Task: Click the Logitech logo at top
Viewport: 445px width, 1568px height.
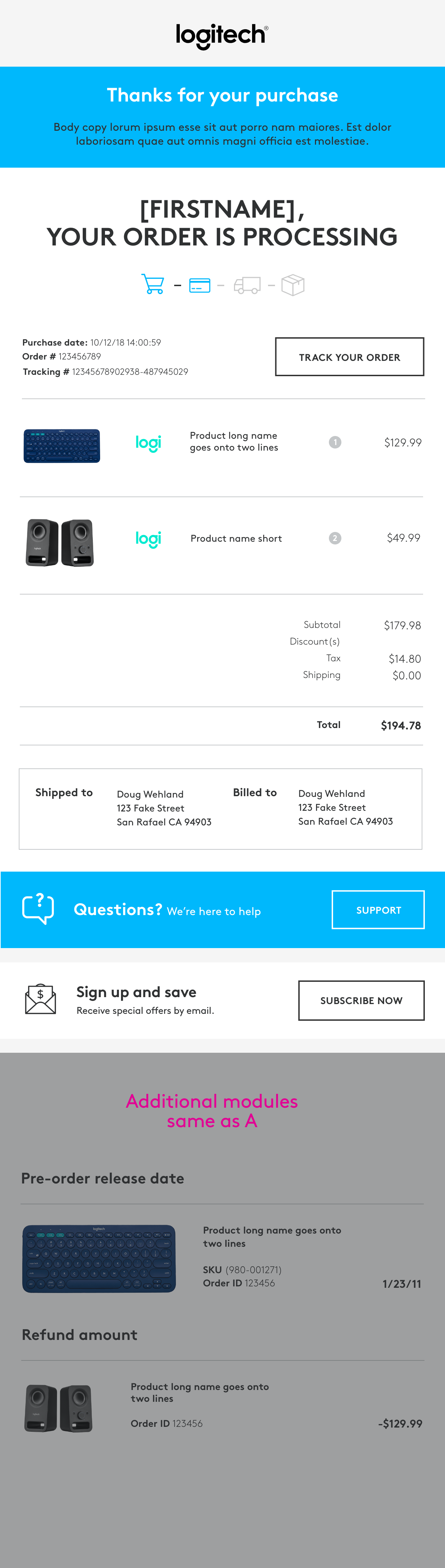Action: point(222,35)
